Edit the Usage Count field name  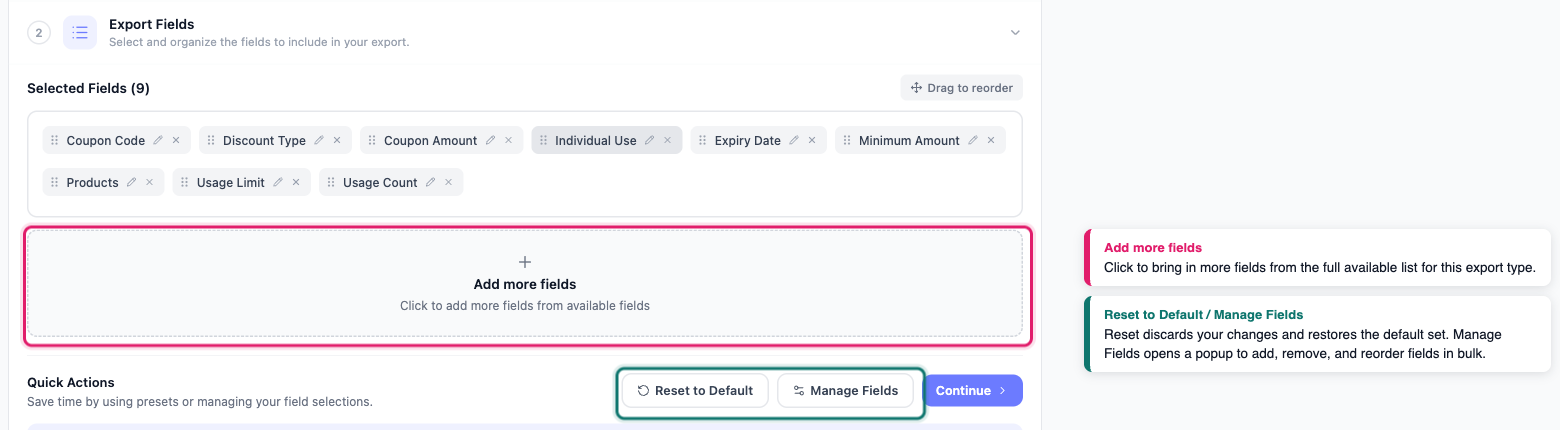click(x=430, y=183)
